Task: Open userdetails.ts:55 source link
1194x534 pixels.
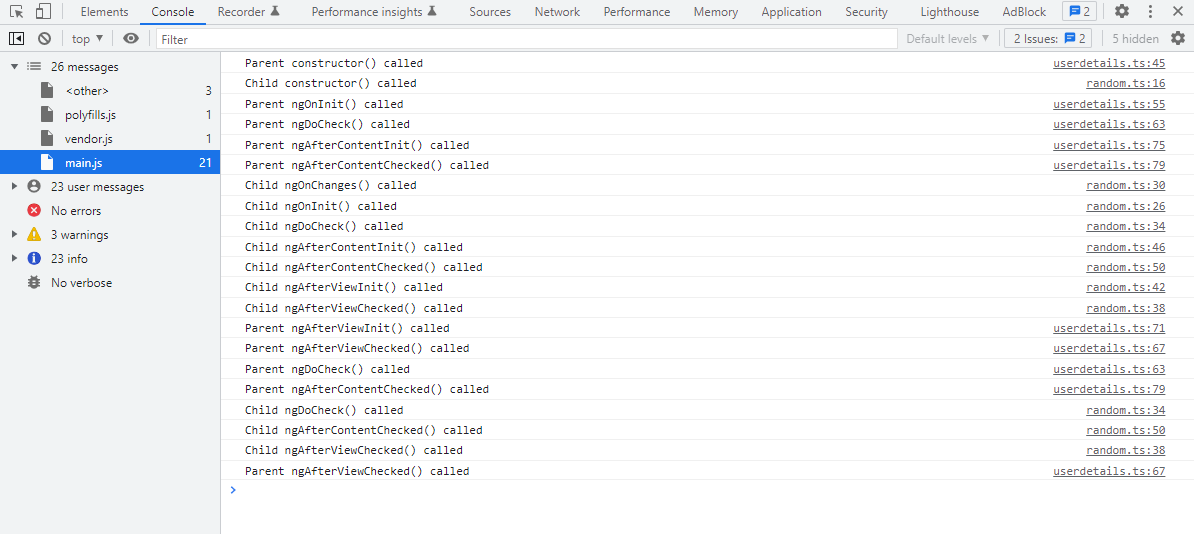Action: (x=1109, y=104)
